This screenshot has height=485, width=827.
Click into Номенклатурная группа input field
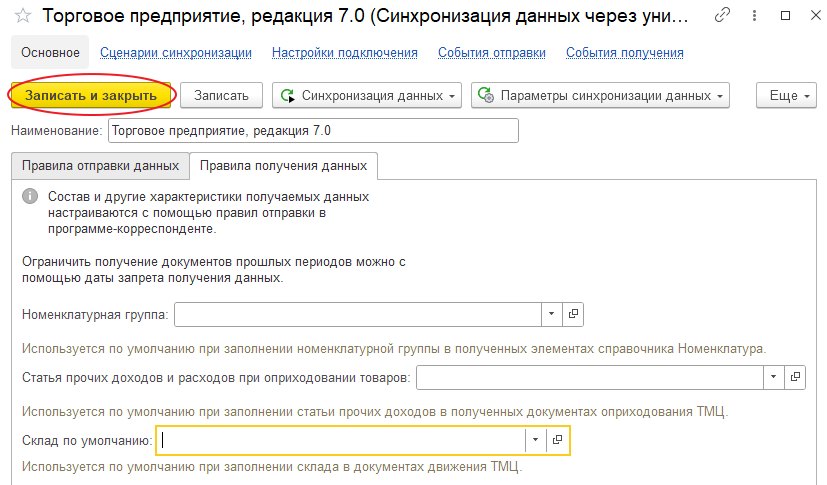click(x=358, y=314)
